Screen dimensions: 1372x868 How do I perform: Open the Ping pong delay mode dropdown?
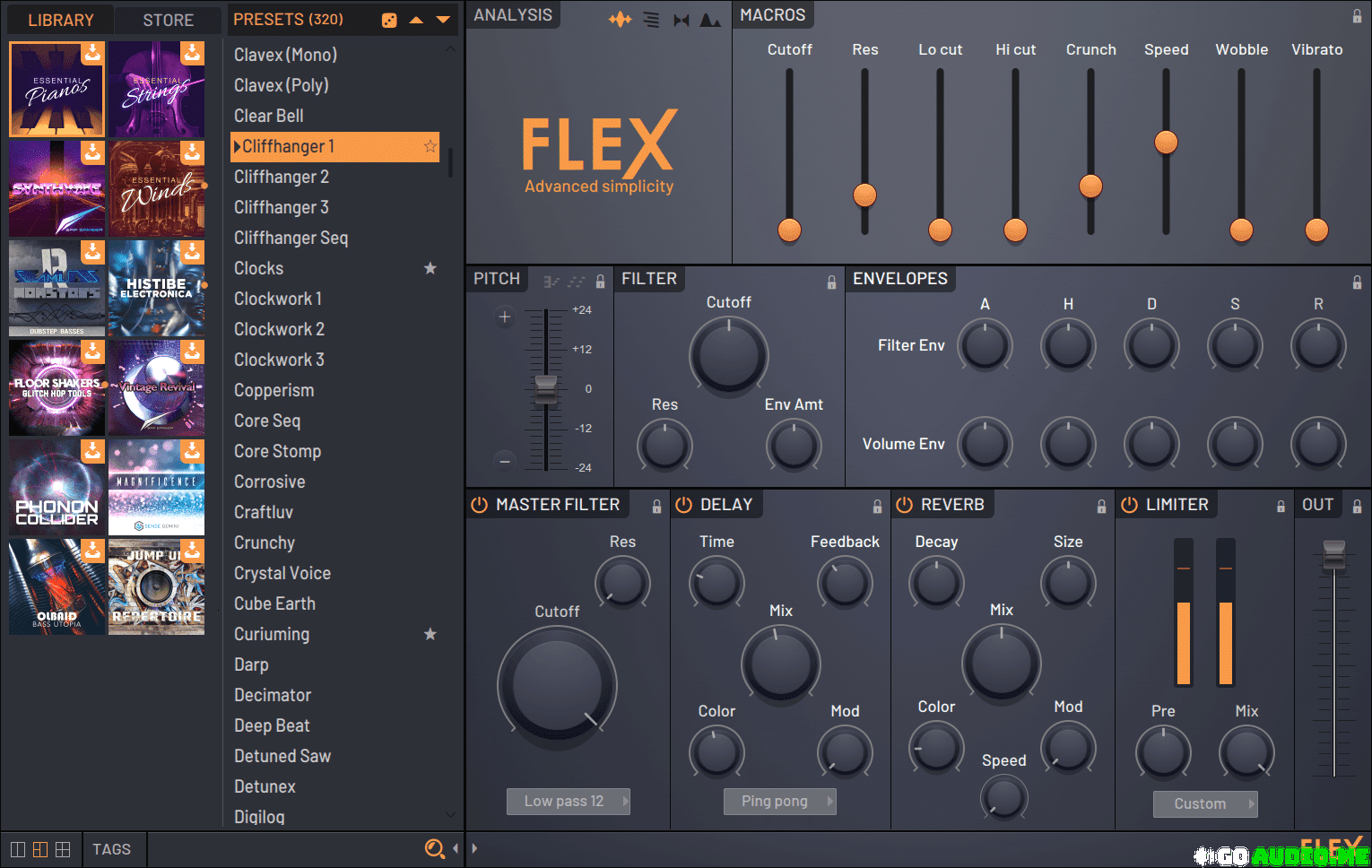tap(779, 801)
